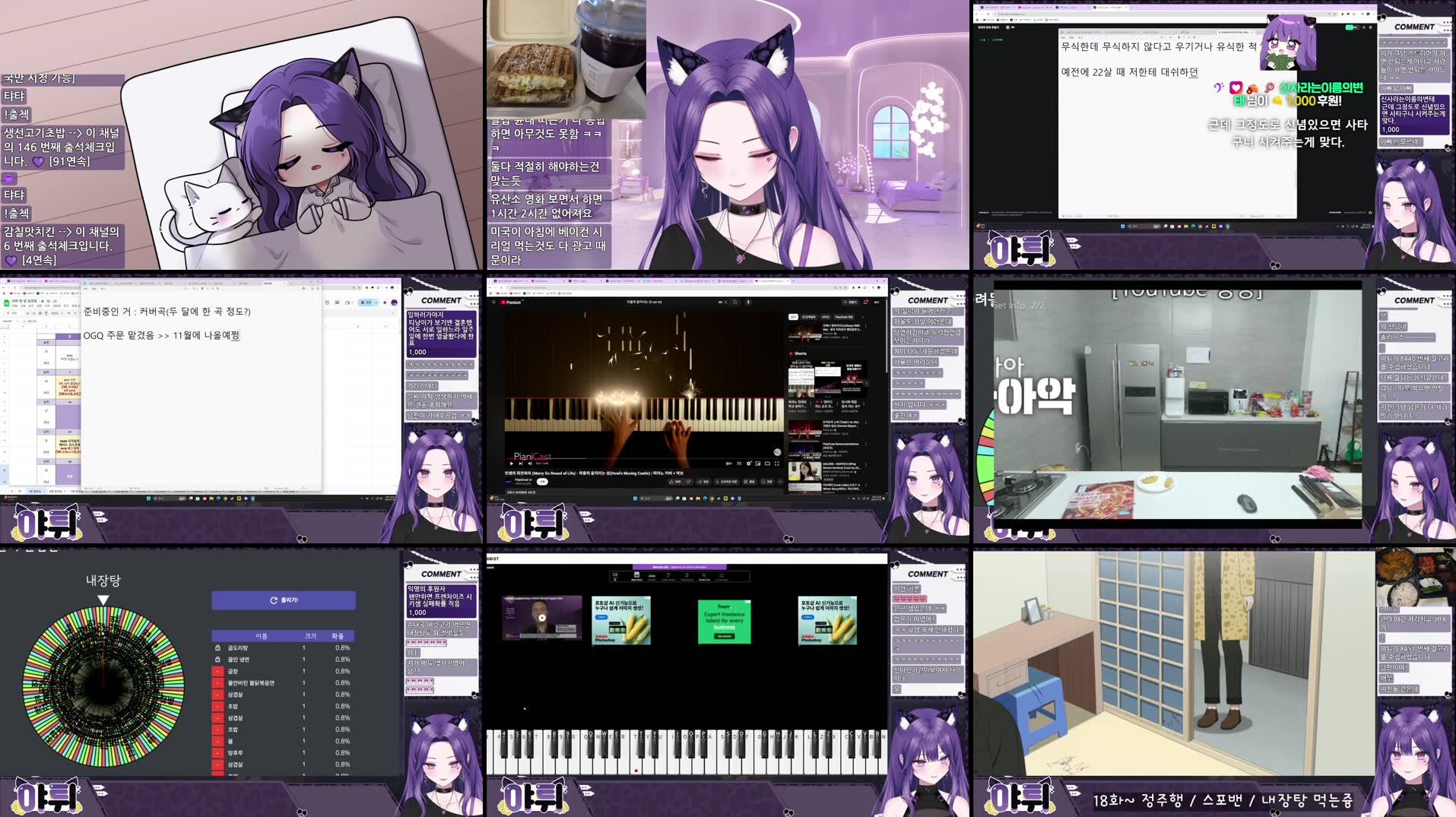The width and height of the screenshot is (1456, 817).
Task: Click the OGQ 주문 맡겼음 line in document
Action: coord(161,335)
